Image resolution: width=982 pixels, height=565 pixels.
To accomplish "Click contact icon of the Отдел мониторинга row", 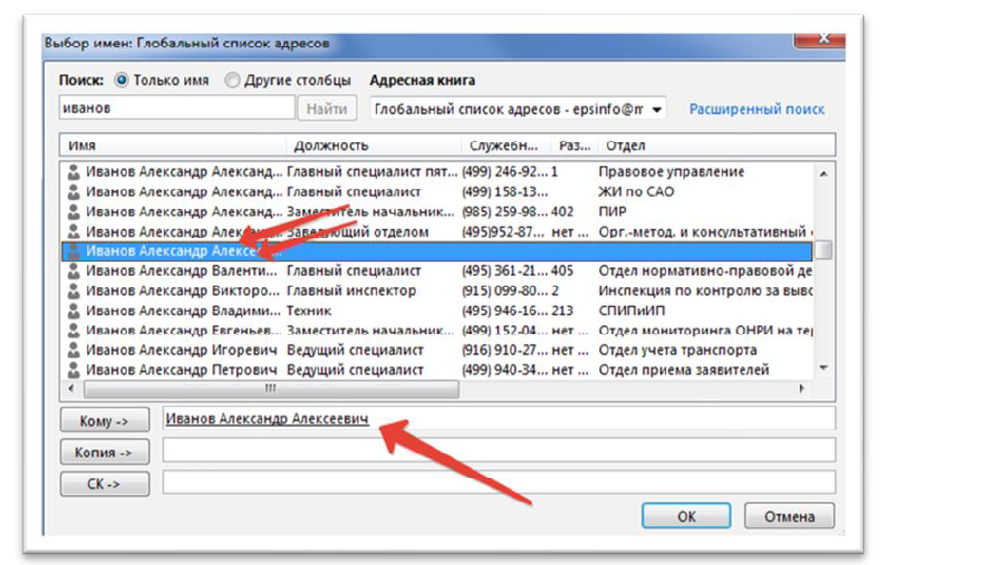I will click(73, 330).
